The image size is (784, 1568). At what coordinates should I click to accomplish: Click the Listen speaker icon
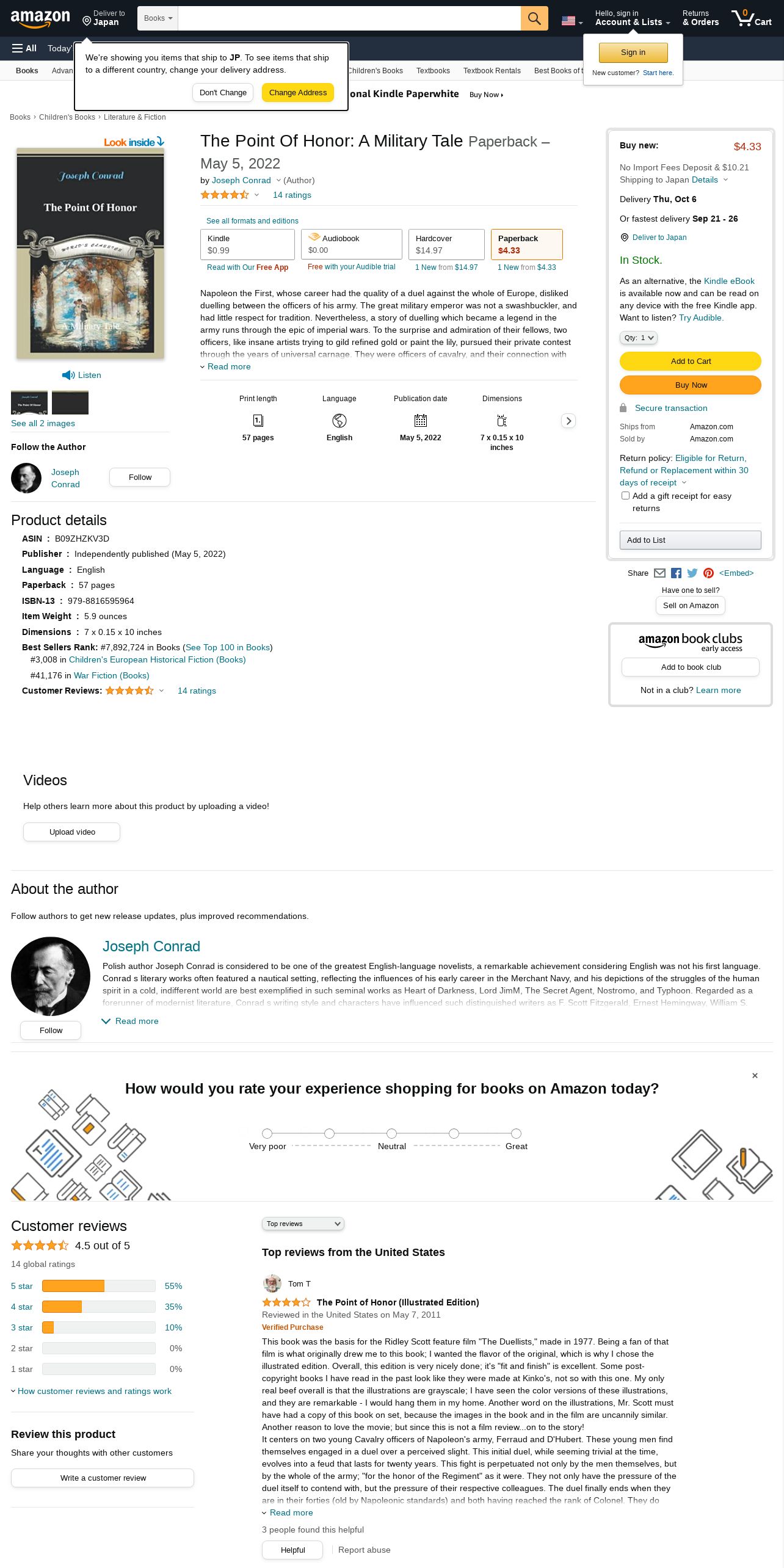coord(68,375)
